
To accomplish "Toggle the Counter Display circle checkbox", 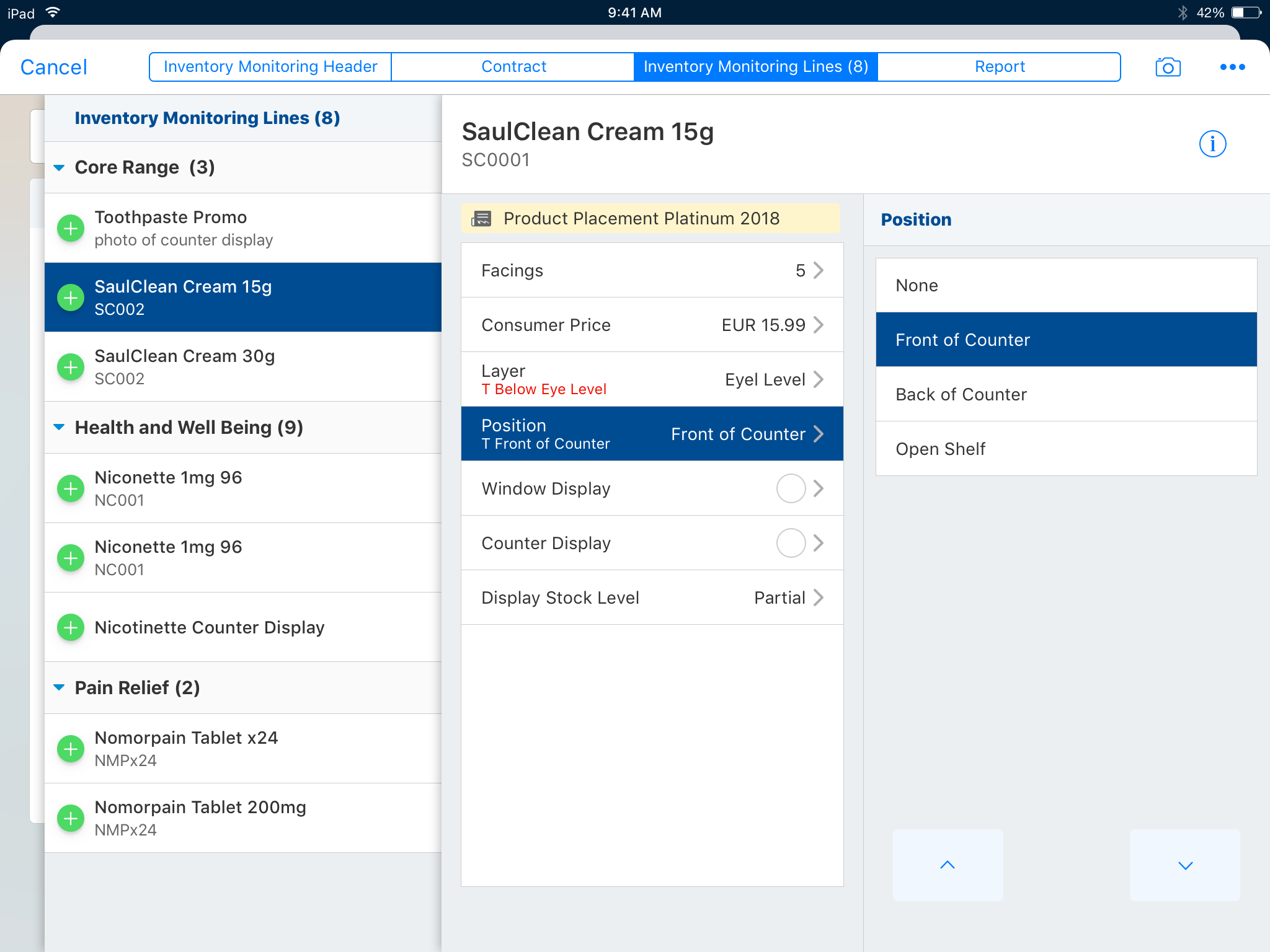I will tap(791, 543).
